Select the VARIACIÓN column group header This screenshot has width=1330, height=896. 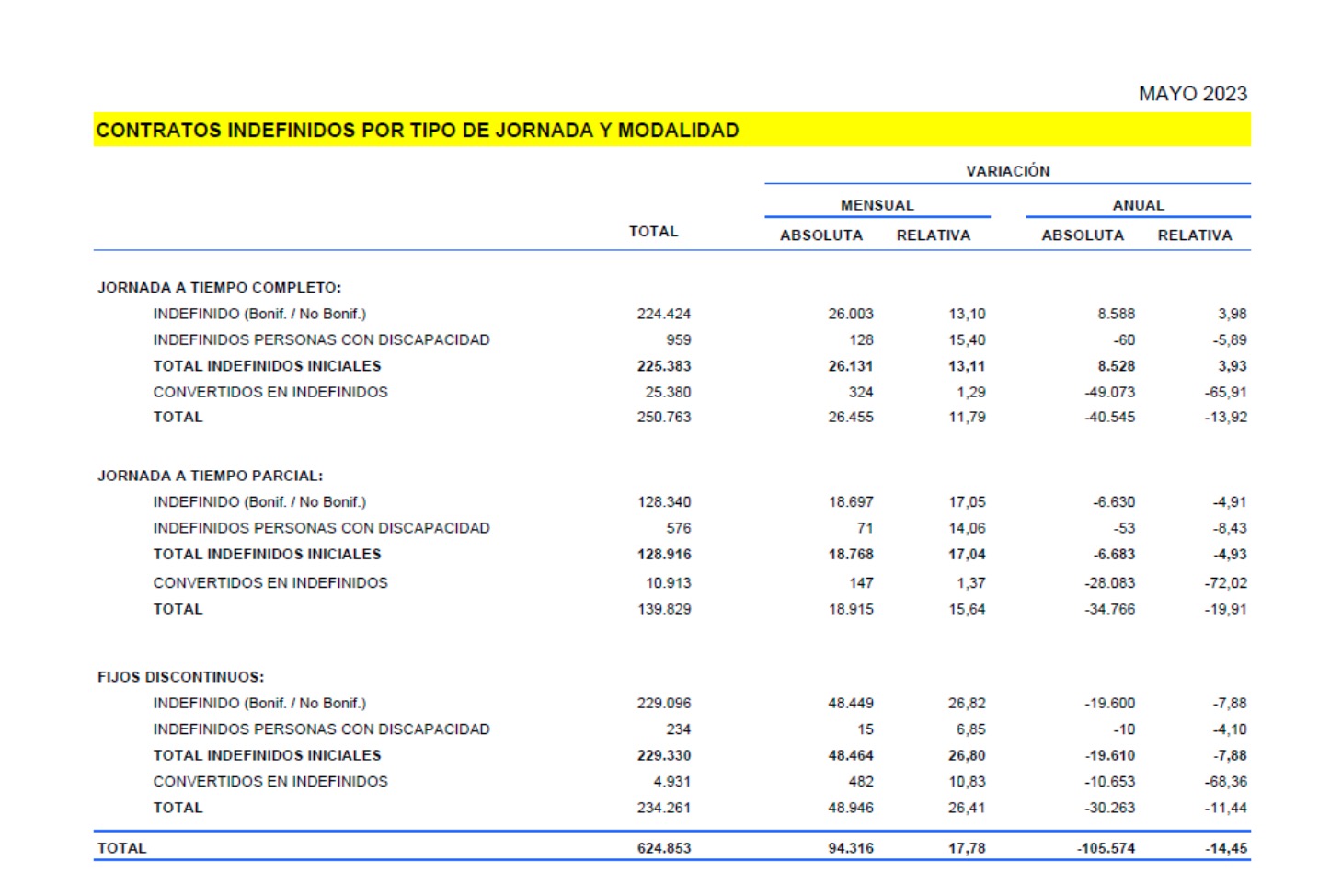pos(1007,171)
